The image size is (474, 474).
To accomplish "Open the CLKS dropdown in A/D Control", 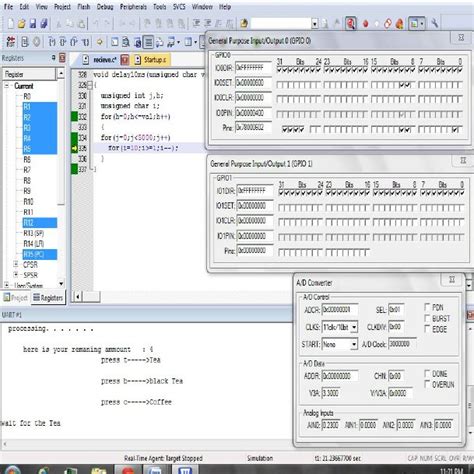I will pos(354,327).
